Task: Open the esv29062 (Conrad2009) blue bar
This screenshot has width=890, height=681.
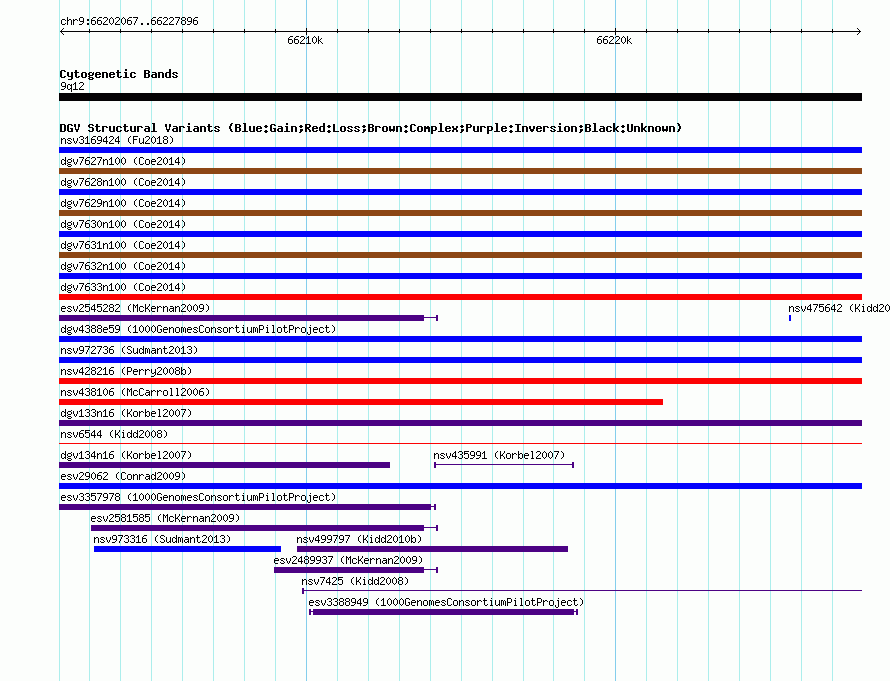Action: click(x=460, y=486)
